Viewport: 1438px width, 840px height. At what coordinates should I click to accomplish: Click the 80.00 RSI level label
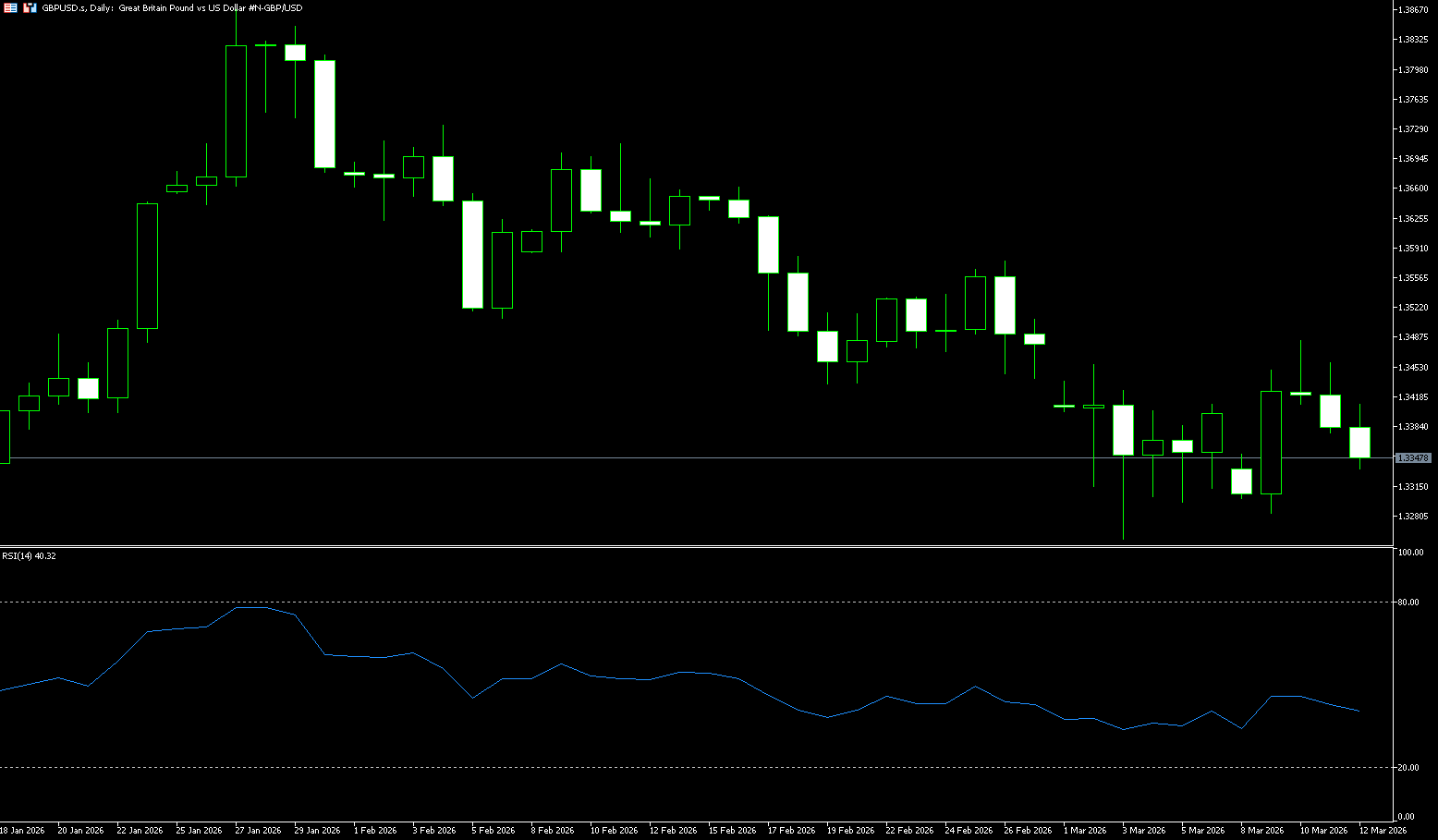(1408, 603)
